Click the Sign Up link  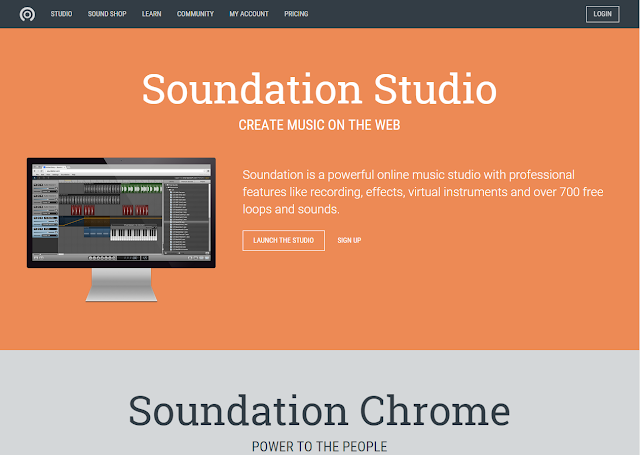[x=349, y=240]
